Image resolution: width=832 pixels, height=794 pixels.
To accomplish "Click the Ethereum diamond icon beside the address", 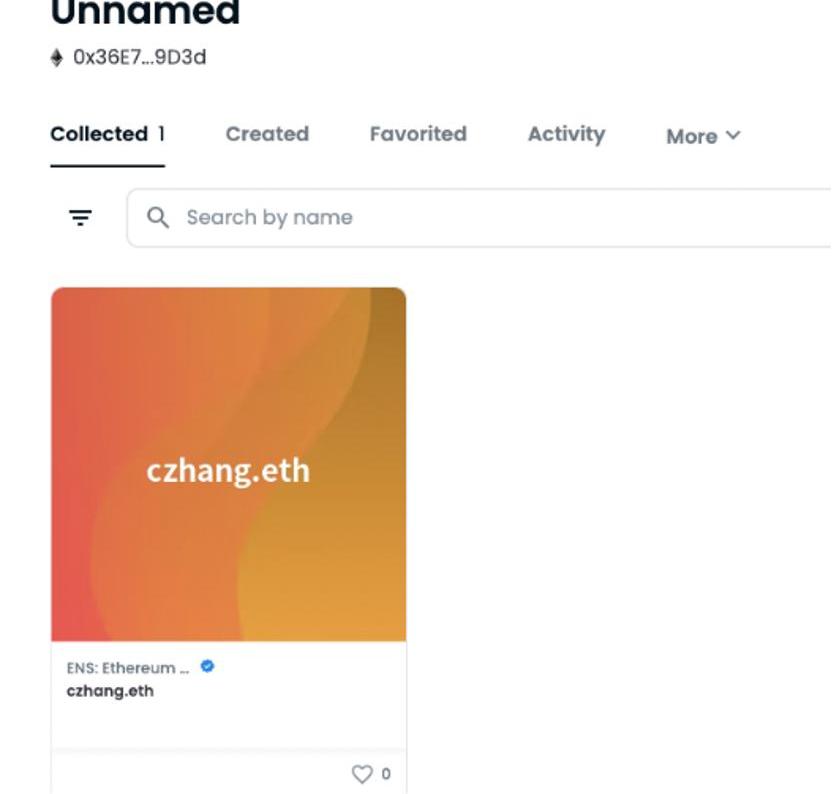I will click(x=57, y=58).
